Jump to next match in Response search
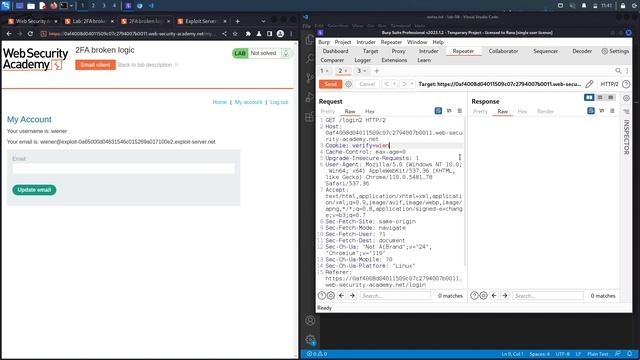Screen dimensions: 640x360 tap(505, 296)
